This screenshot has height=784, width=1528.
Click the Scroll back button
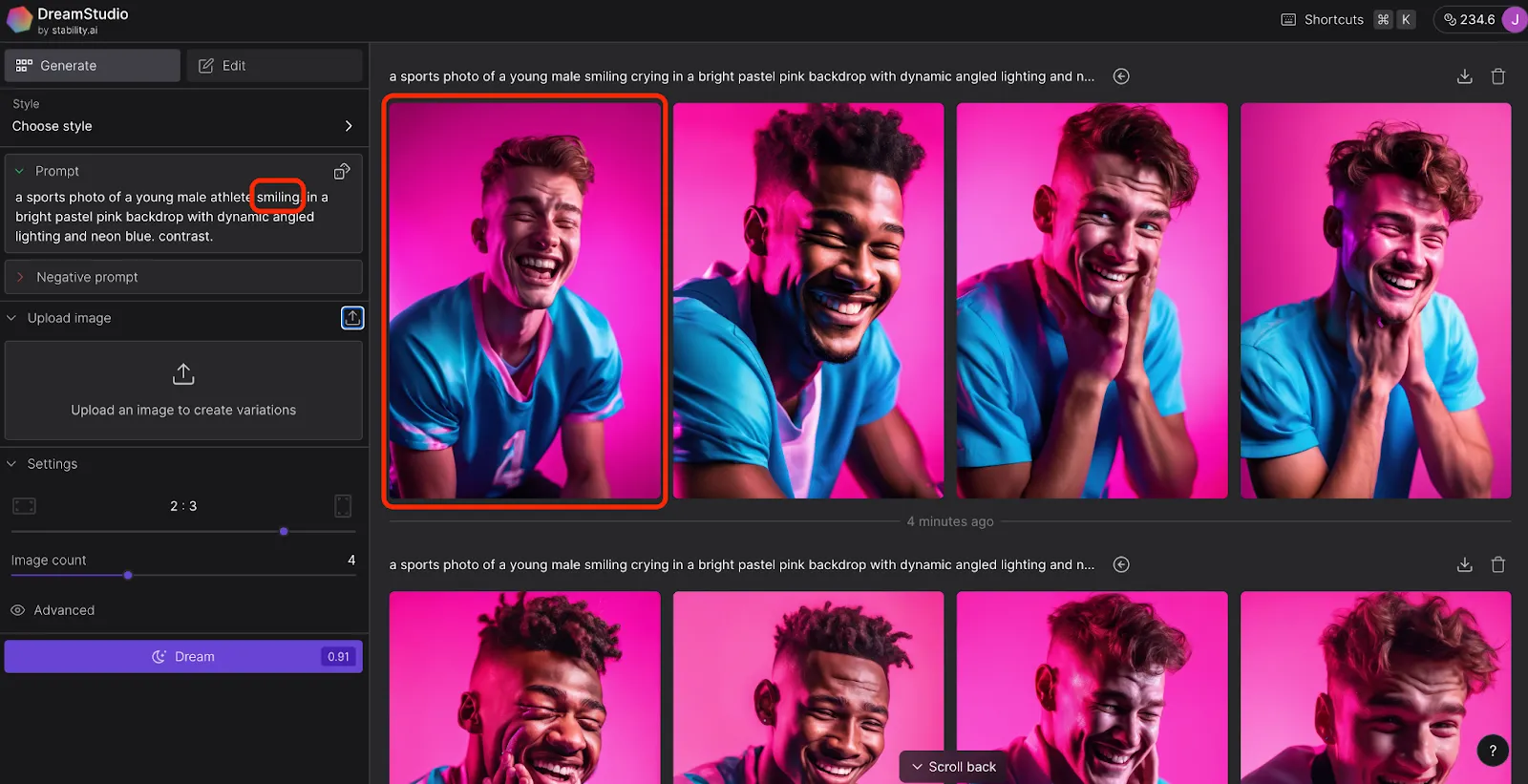click(x=953, y=767)
